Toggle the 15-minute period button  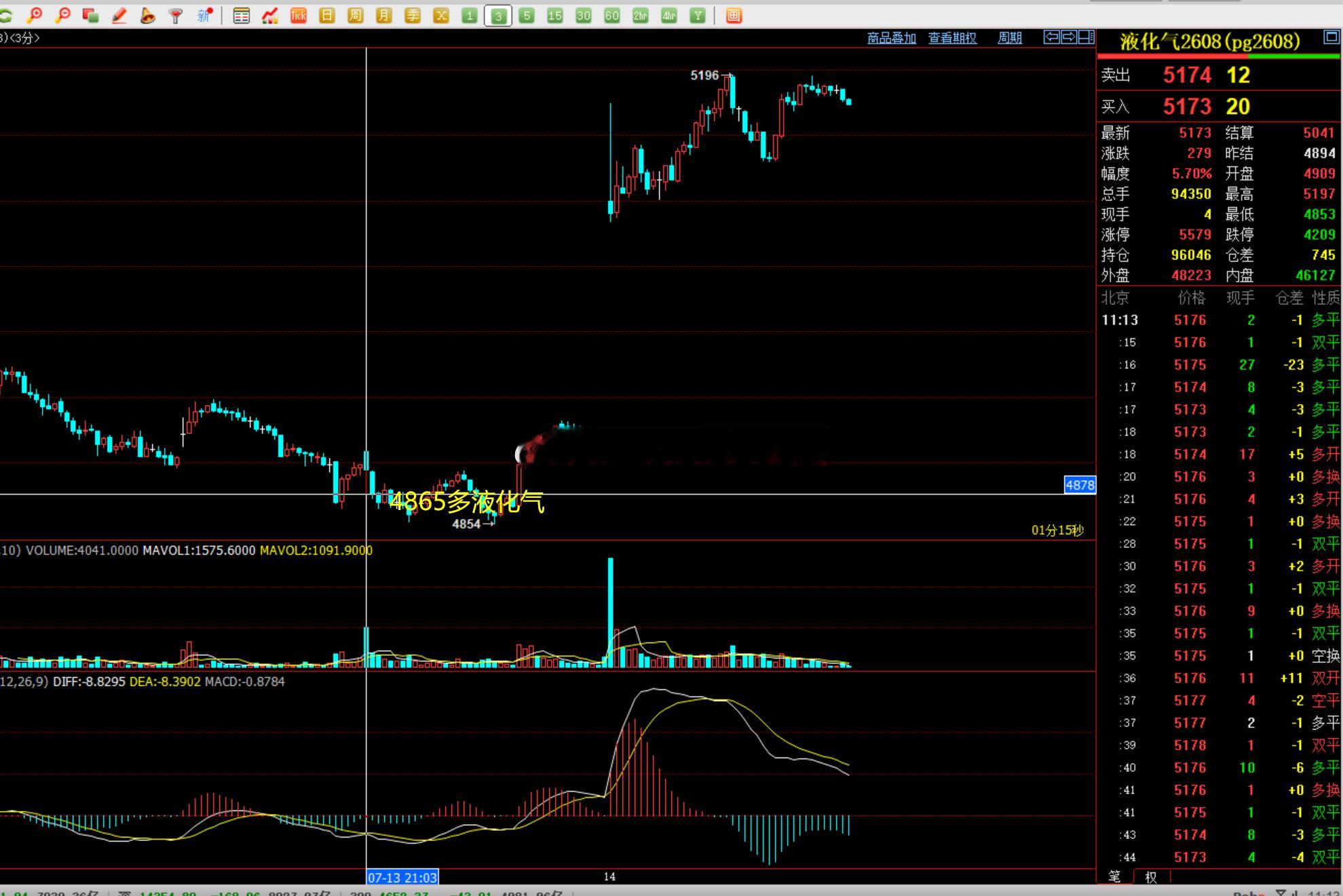tap(555, 16)
